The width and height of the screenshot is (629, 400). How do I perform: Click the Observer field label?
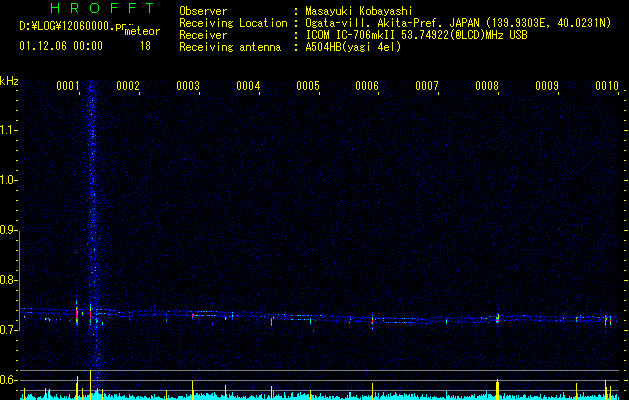pos(203,11)
